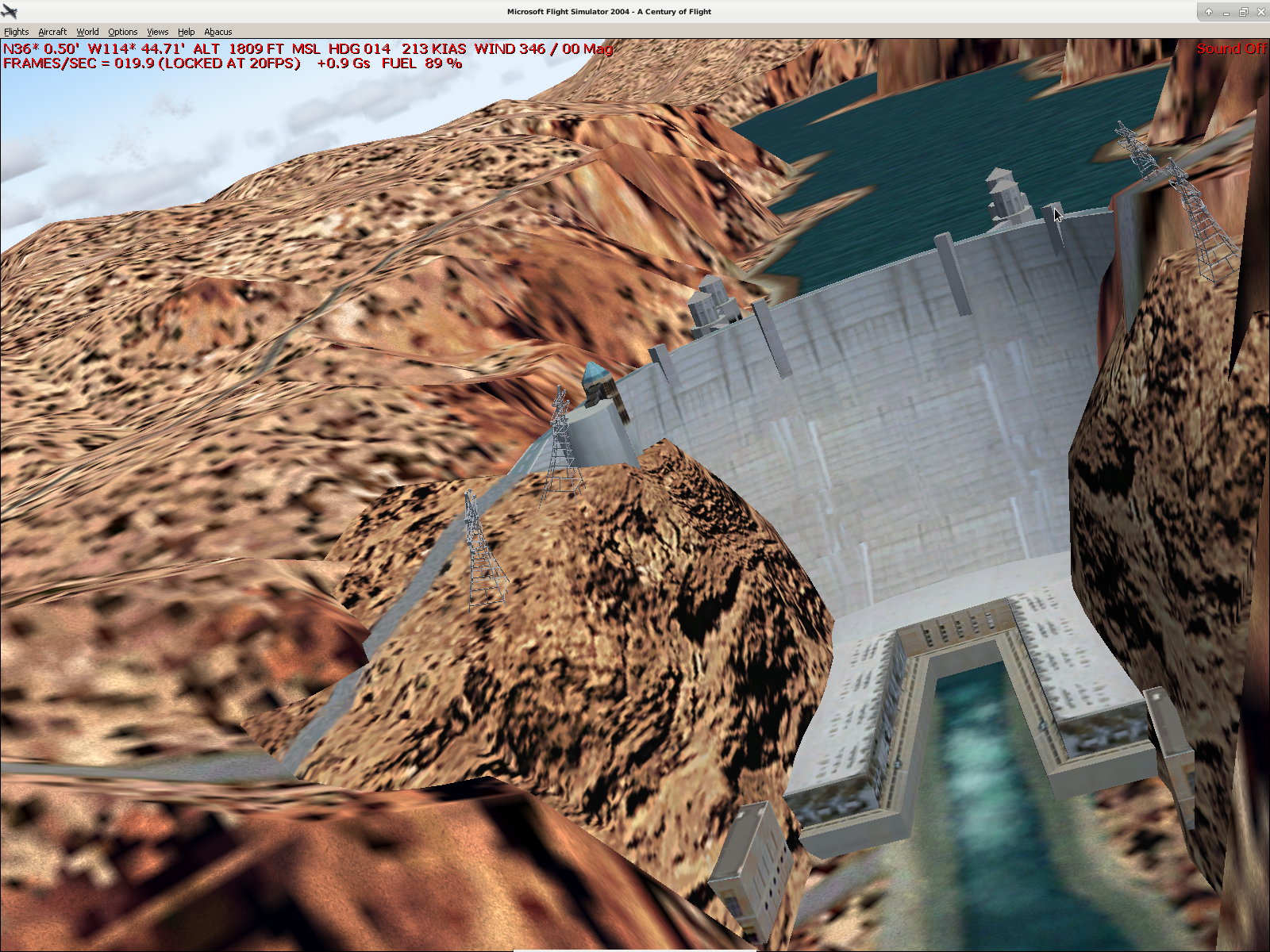Close the Flight Simulator window
The width and height of the screenshot is (1270, 952).
click(x=1260, y=11)
